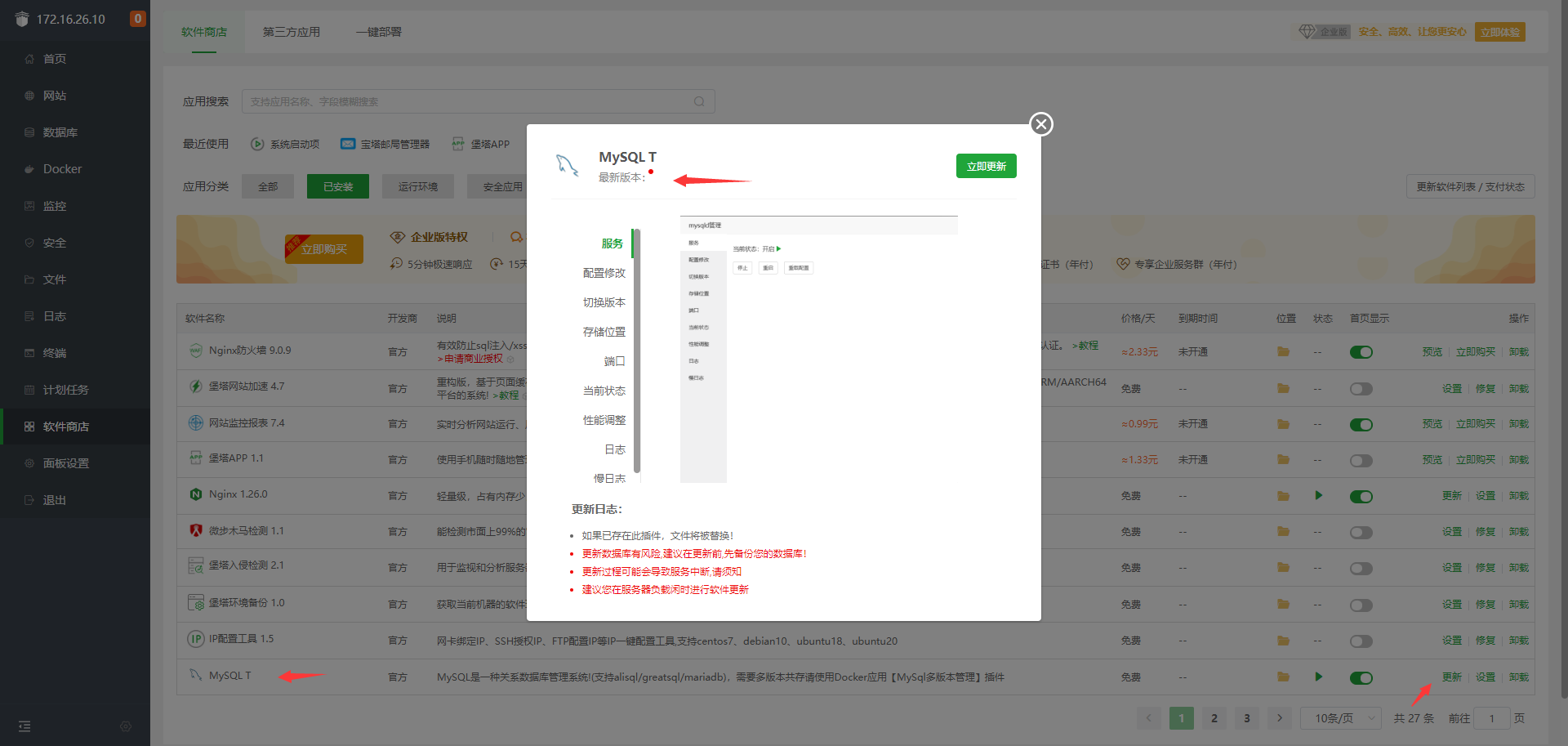Toggle homepage display for Nginx 1.26.0
Viewport: 1568px width, 746px height.
[1361, 497]
